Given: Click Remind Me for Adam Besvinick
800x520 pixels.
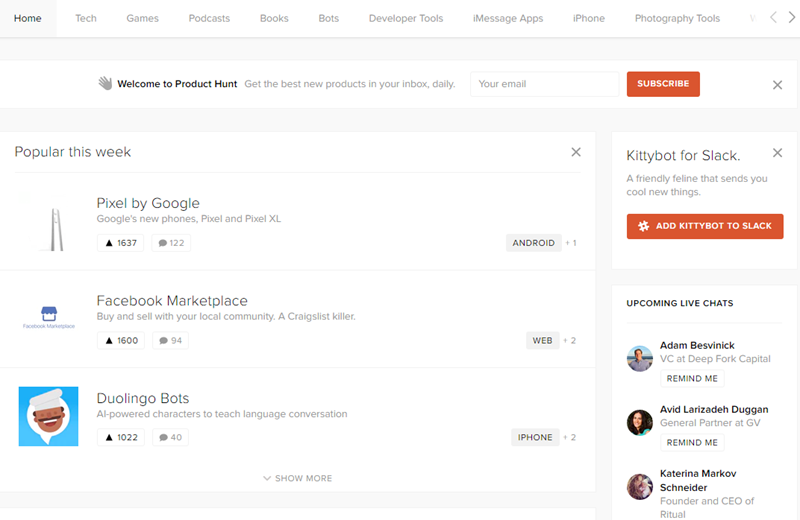Looking at the screenshot, I should (x=692, y=379).
